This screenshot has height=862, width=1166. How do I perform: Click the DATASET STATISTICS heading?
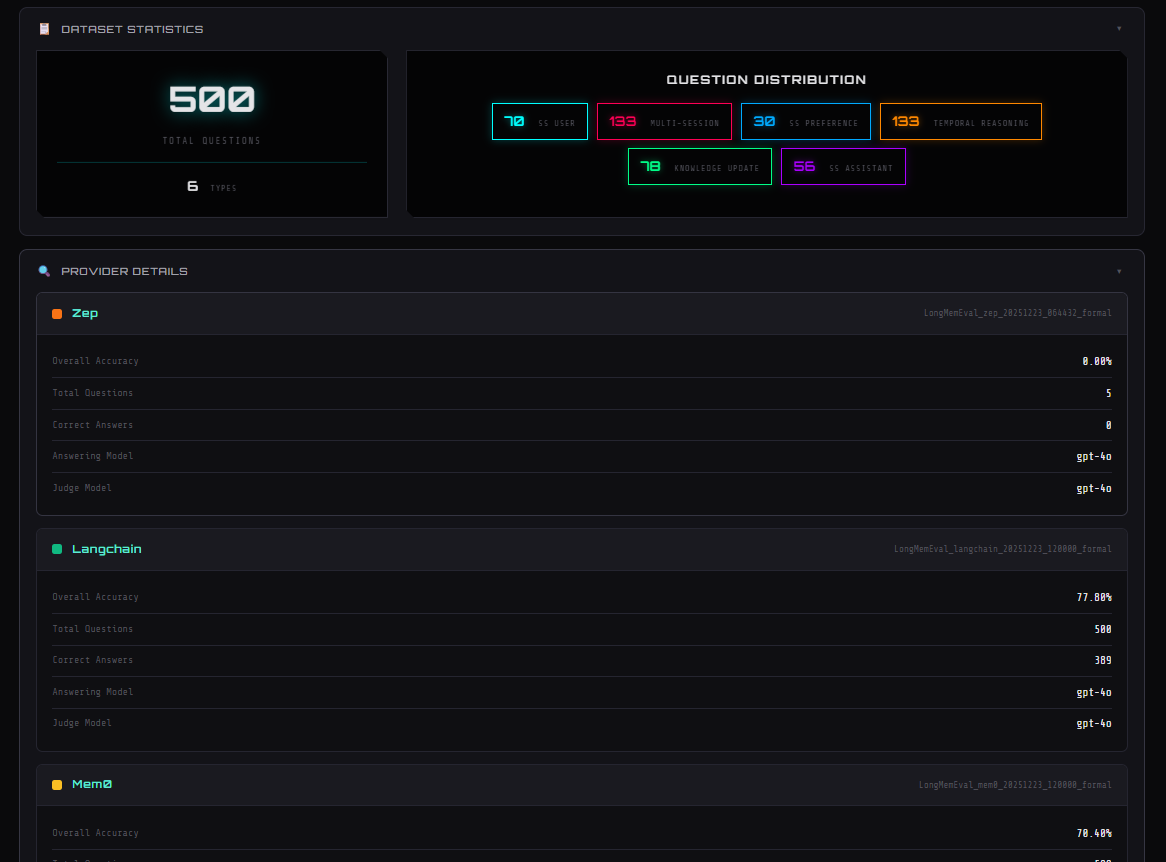click(x=132, y=29)
